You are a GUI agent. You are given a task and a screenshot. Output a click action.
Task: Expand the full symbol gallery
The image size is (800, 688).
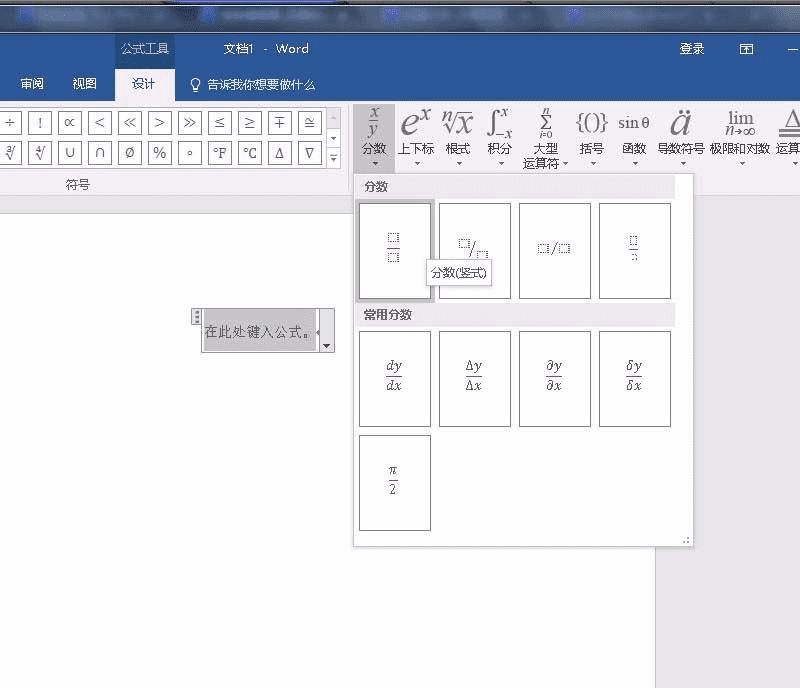click(x=334, y=158)
